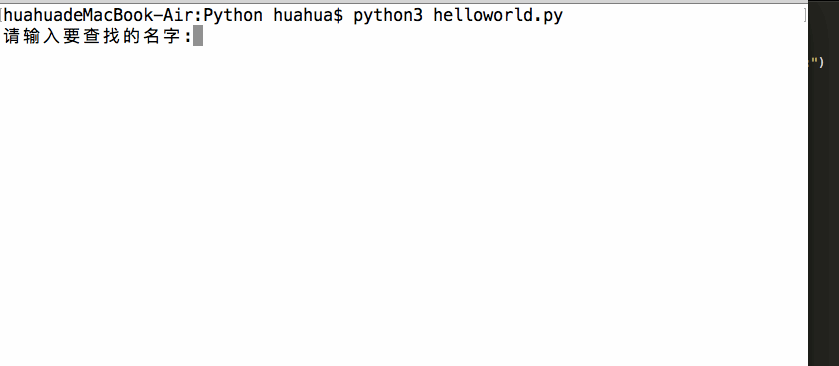Screen dimensions: 839x366
Task: Click the word python3 in the command line
Action: coord(388,16)
